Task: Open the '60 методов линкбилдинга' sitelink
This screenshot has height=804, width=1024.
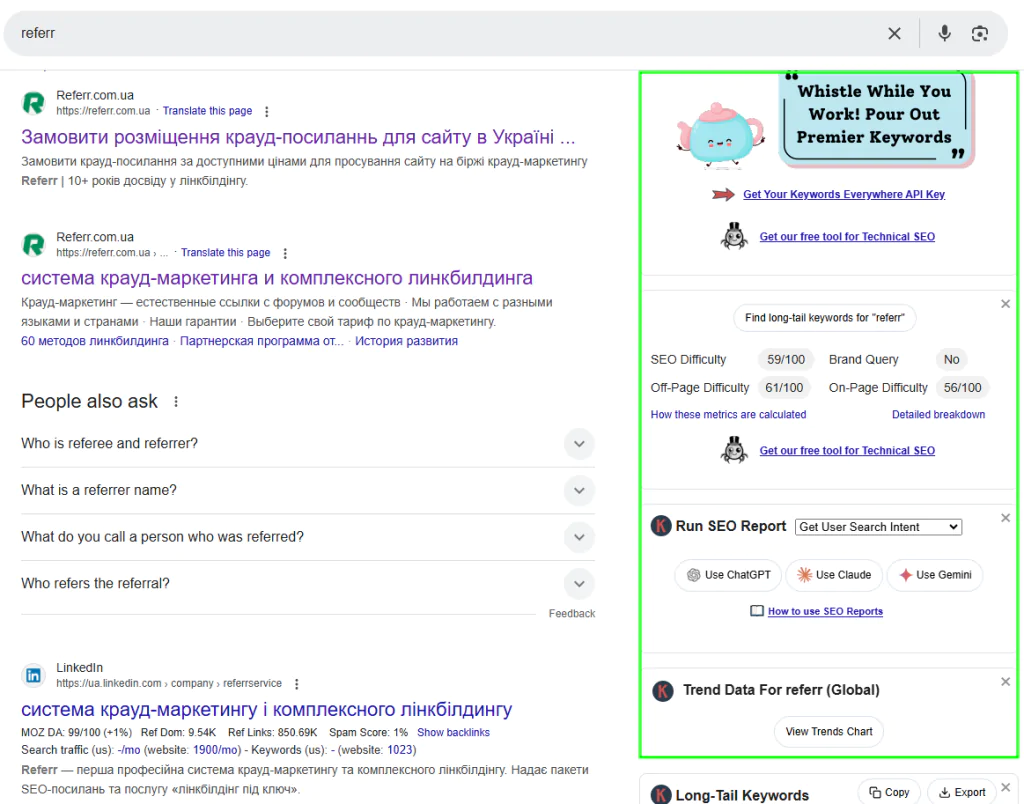Action: tap(95, 341)
